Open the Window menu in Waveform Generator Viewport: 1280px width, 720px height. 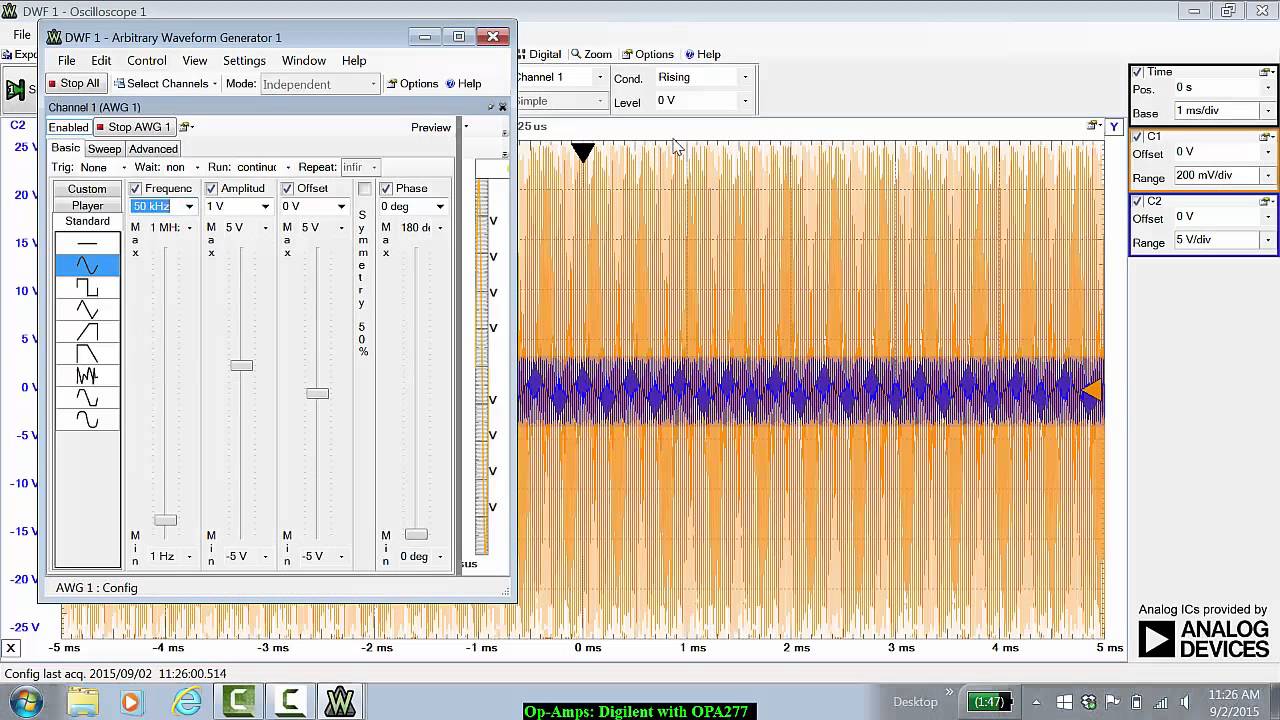[x=304, y=61]
